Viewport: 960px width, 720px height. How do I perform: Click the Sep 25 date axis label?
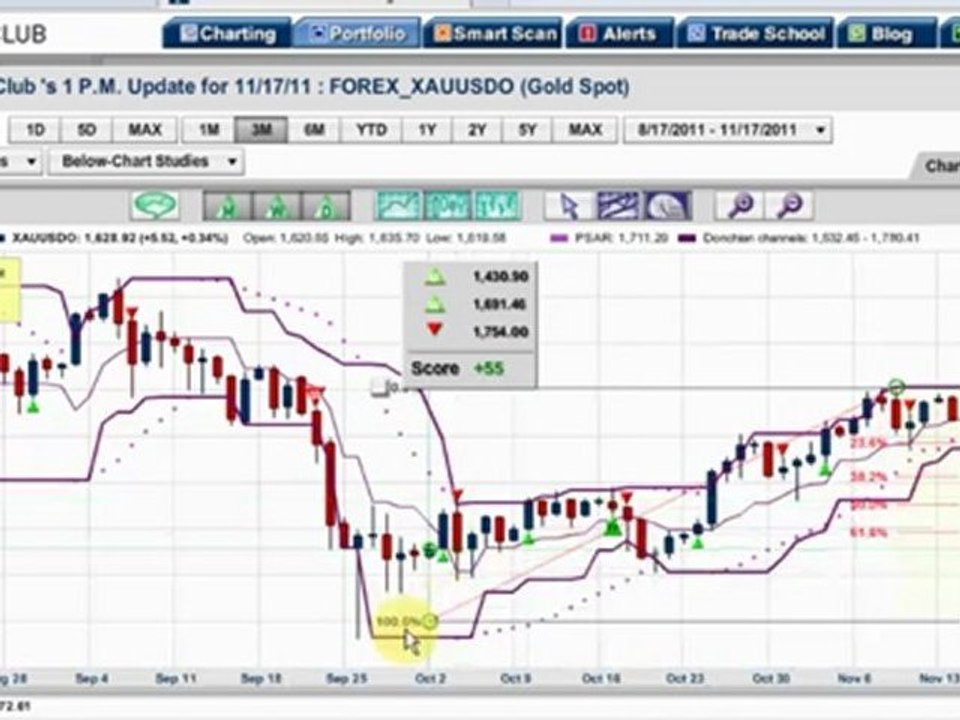point(346,678)
